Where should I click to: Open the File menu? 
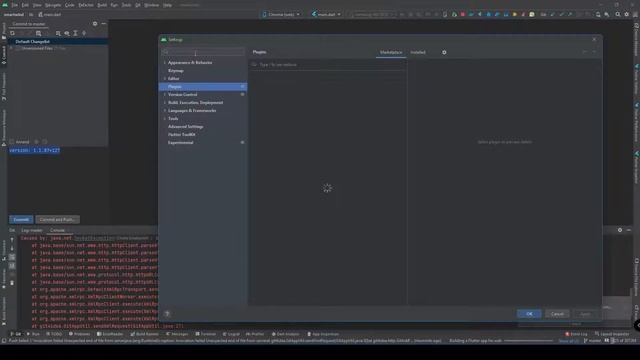(15, 5)
